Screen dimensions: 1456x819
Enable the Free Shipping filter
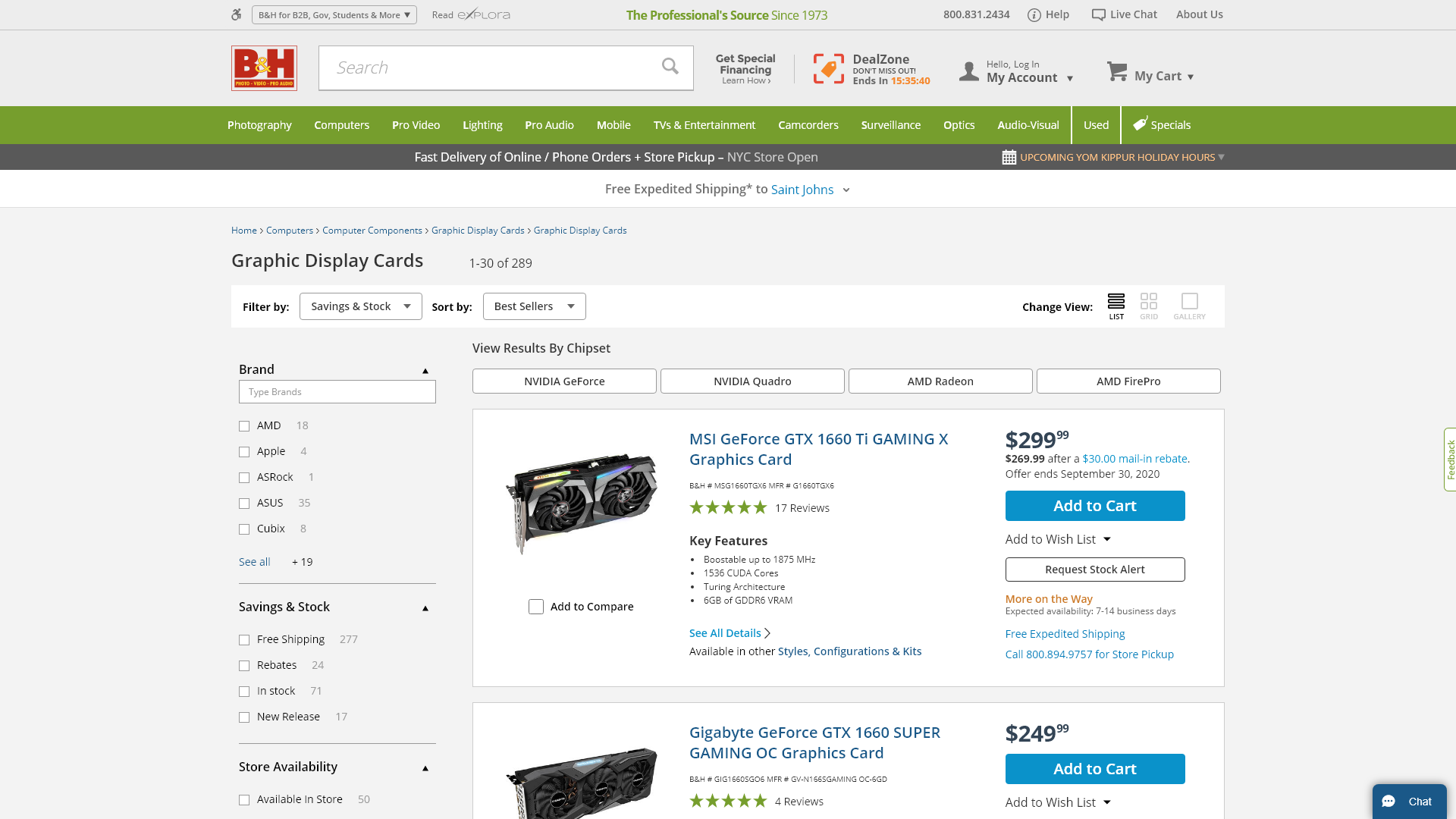244,640
